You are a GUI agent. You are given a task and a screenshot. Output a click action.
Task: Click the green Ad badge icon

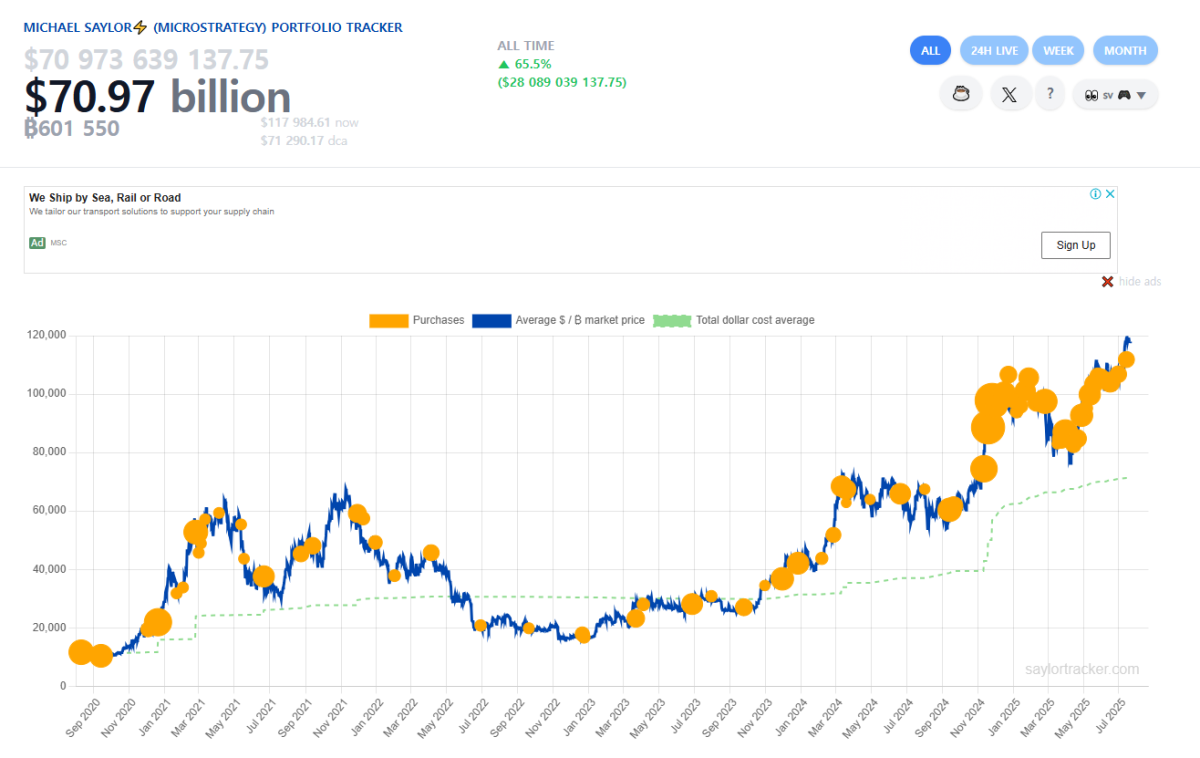pyautogui.click(x=37, y=243)
